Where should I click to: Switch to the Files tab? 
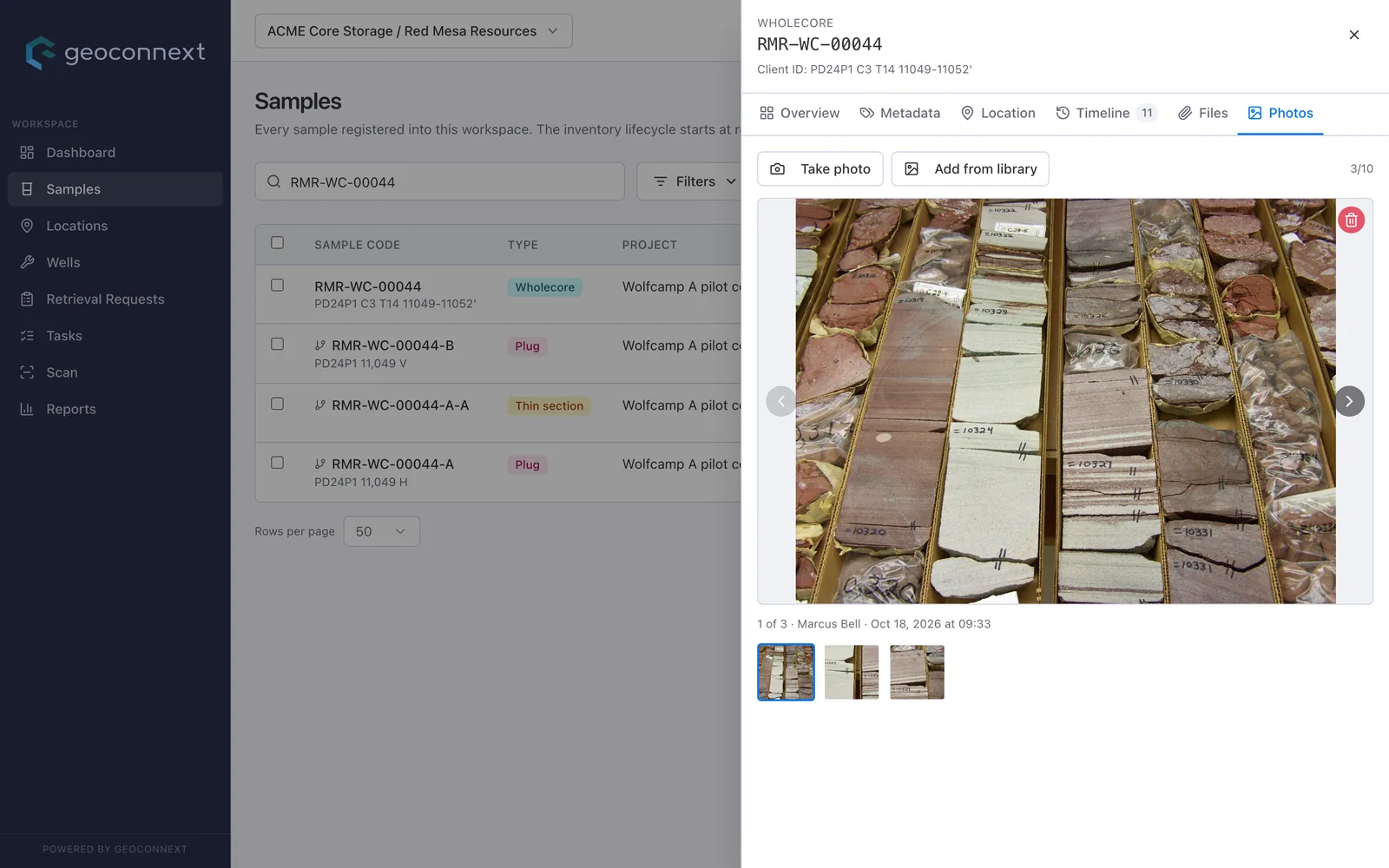pos(1202,113)
